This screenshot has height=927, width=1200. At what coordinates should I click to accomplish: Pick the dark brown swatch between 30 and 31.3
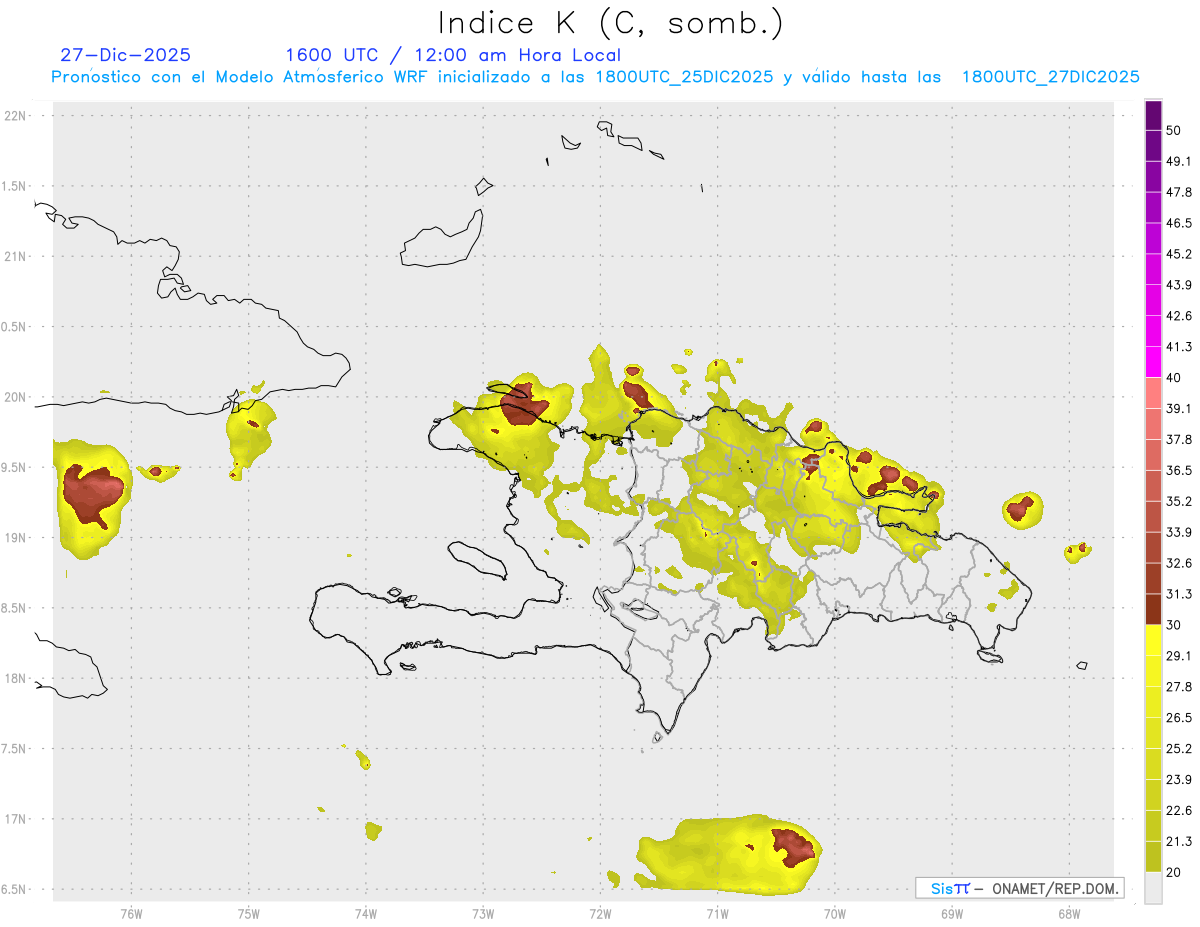point(1153,609)
